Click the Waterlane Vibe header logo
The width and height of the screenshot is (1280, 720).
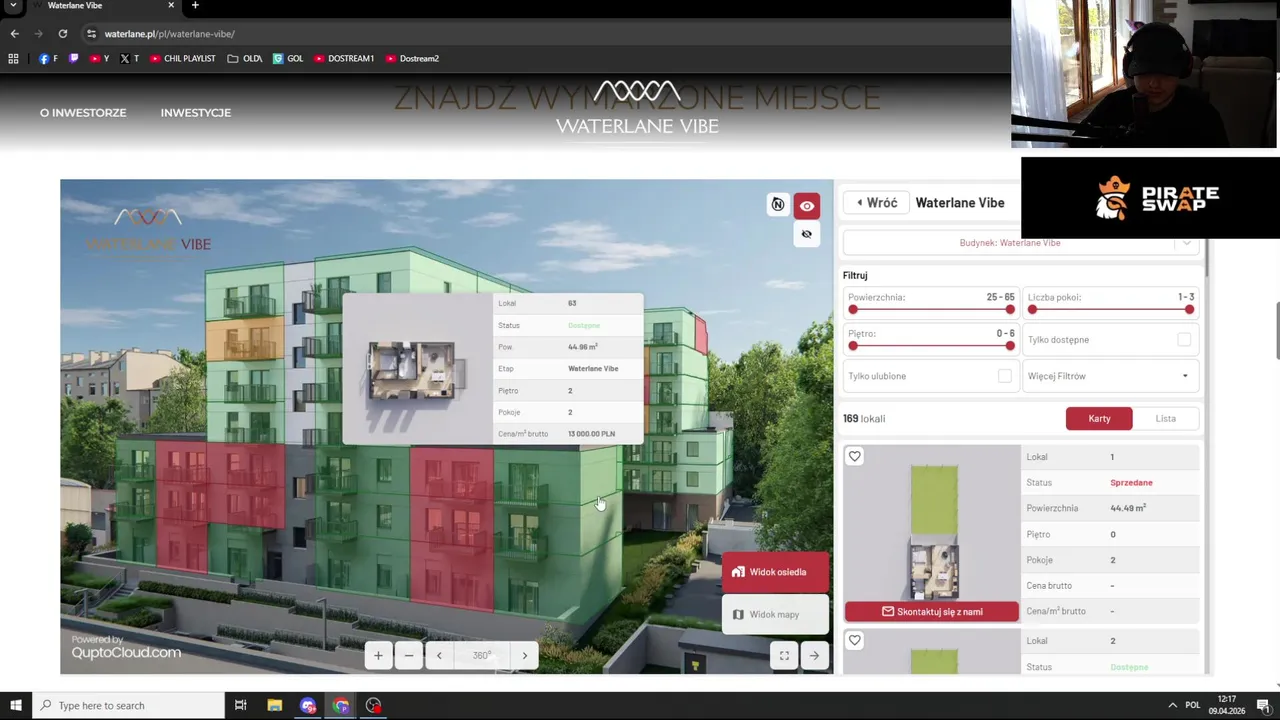637,108
